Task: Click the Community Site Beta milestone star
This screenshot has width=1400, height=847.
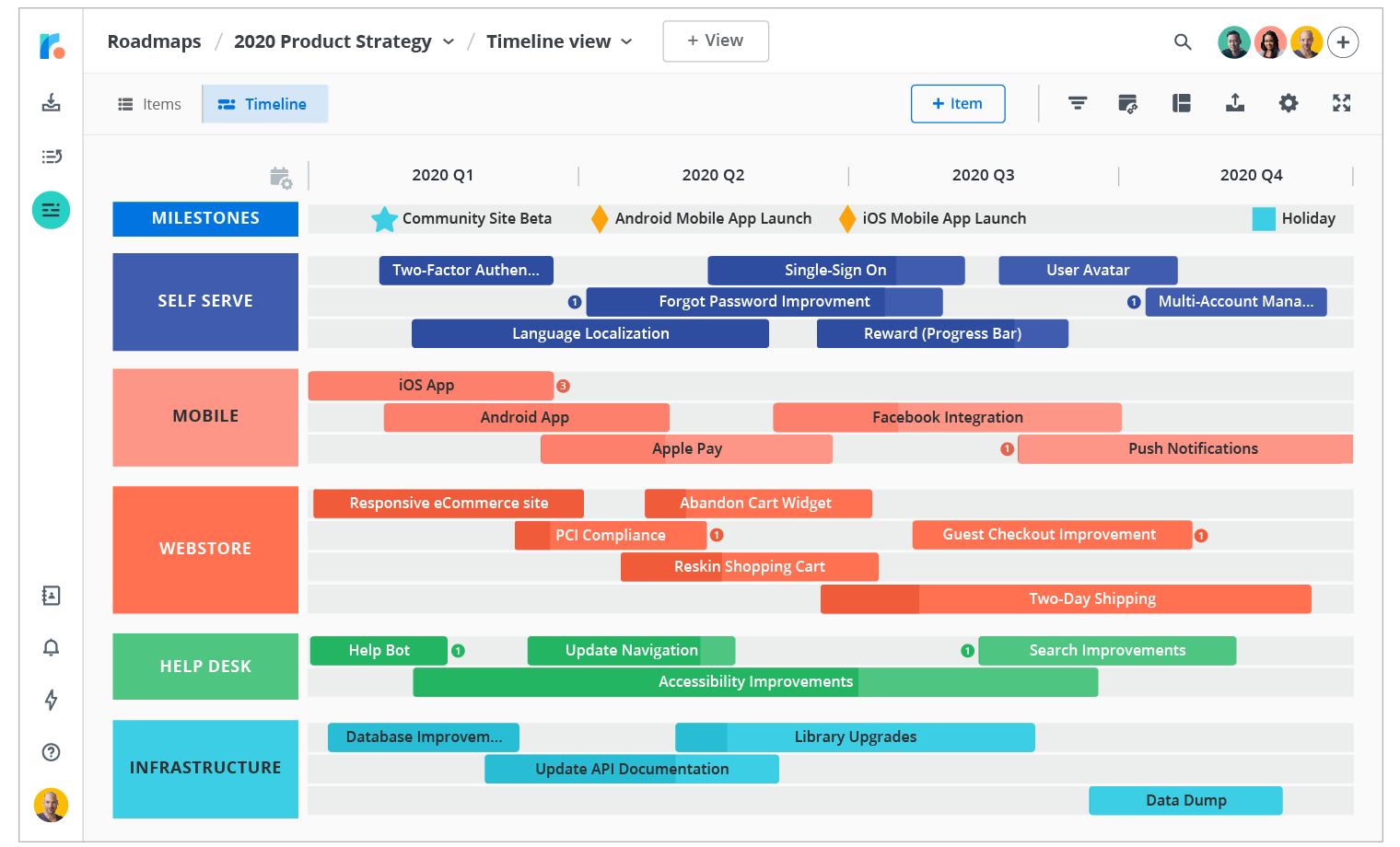Action: 384,218
